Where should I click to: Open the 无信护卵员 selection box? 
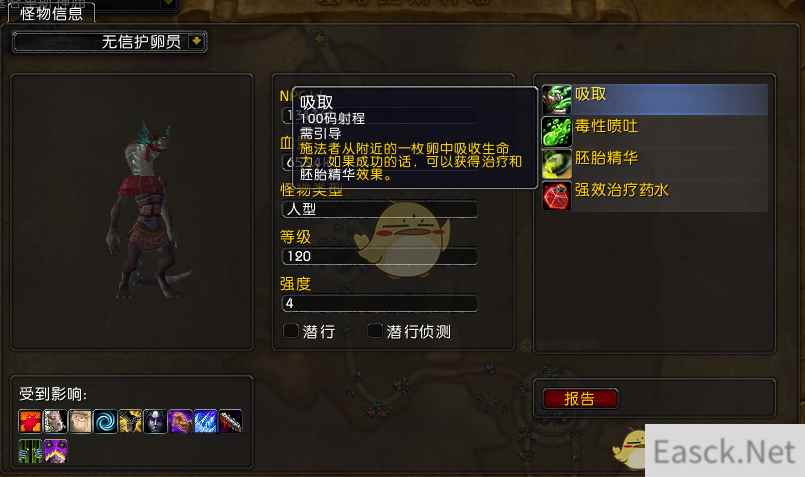pyautogui.click(x=109, y=42)
